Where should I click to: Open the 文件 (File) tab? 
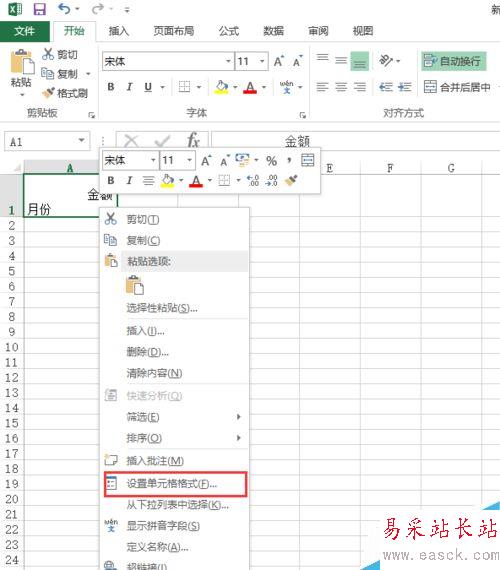(25, 31)
